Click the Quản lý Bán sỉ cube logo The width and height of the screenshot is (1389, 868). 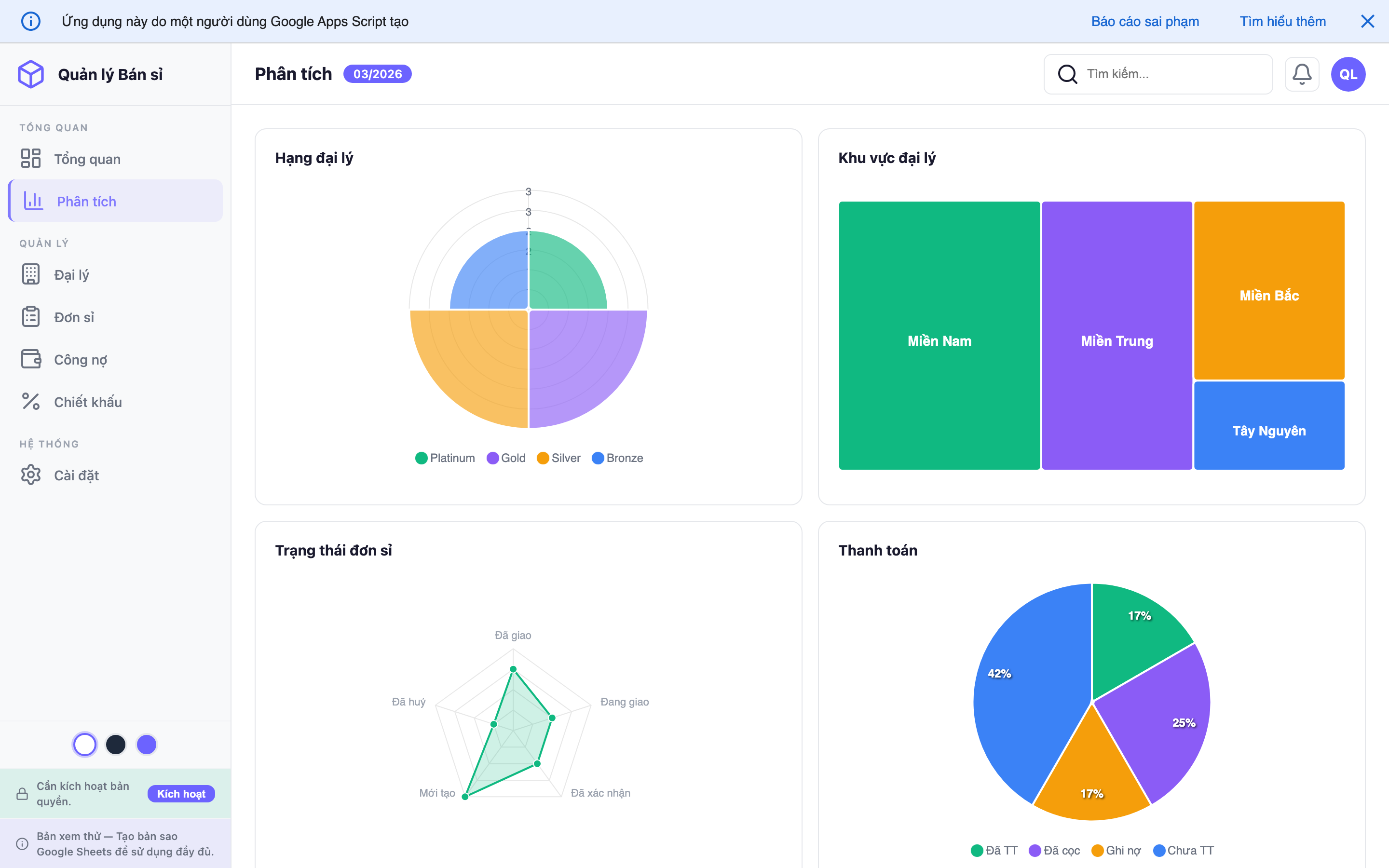tap(31, 74)
